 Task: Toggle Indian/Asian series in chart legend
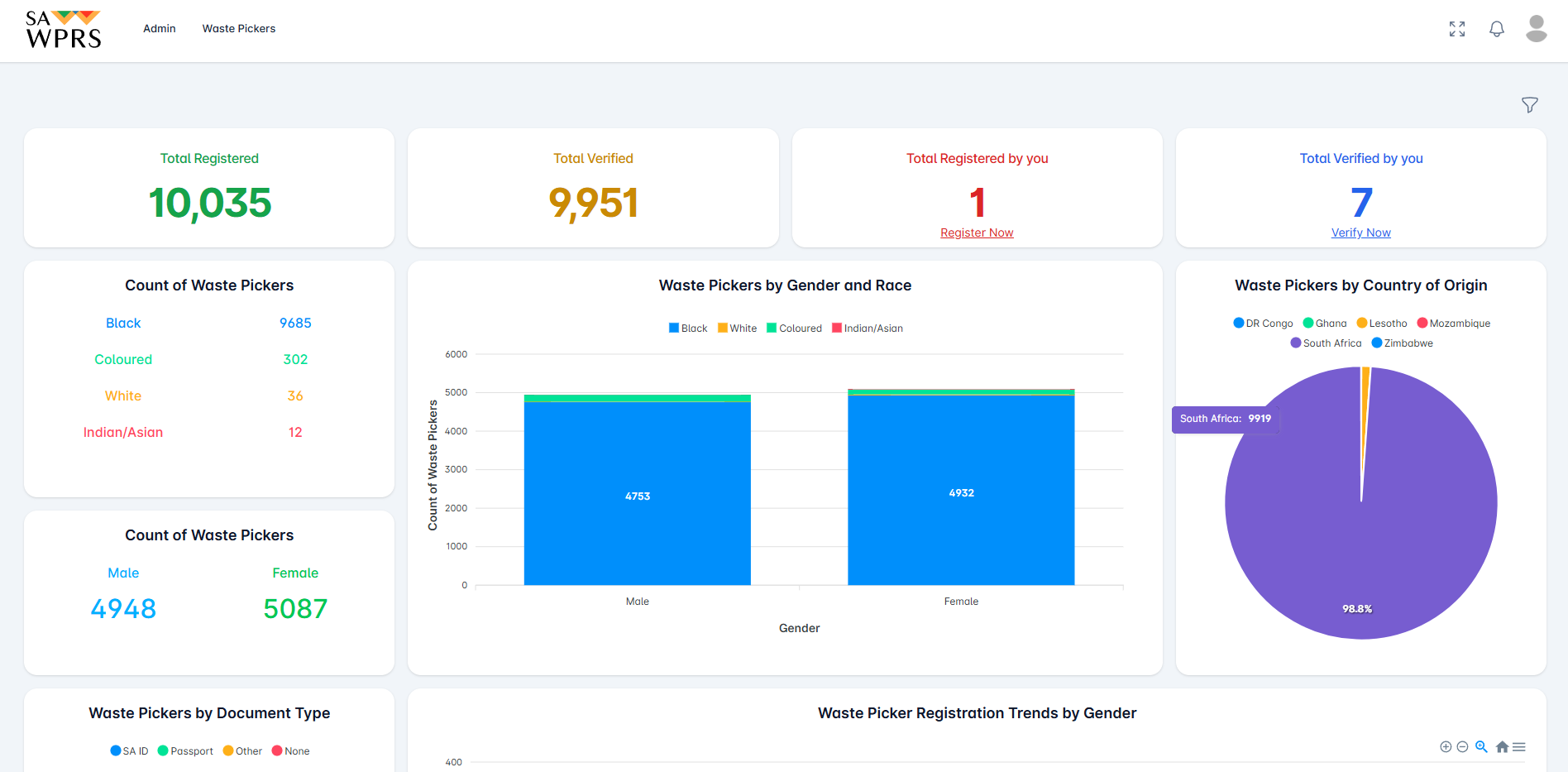coord(868,328)
